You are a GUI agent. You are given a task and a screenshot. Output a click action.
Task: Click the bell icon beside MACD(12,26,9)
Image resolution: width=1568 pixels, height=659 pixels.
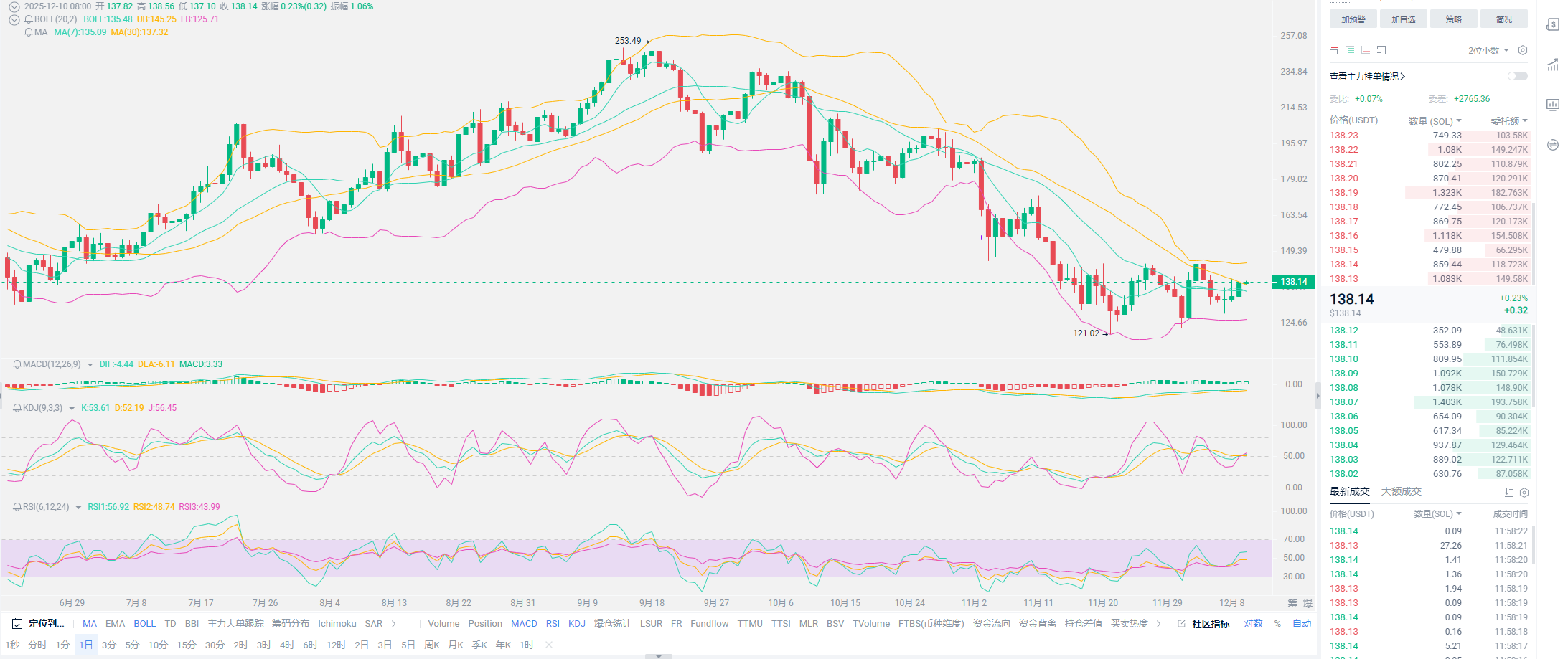pos(17,364)
